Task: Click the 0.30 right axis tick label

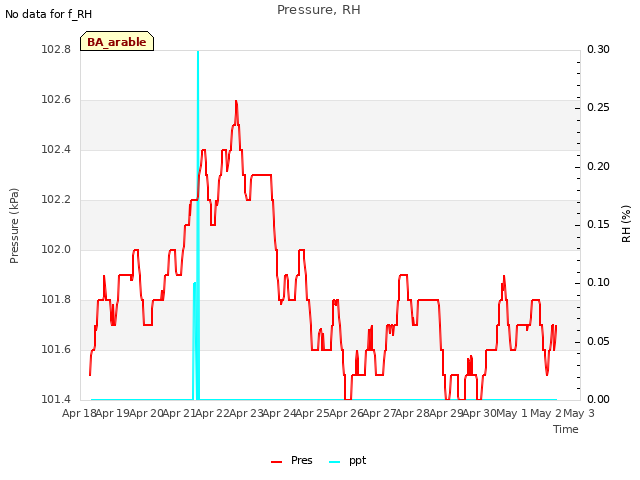Action: click(x=598, y=49)
